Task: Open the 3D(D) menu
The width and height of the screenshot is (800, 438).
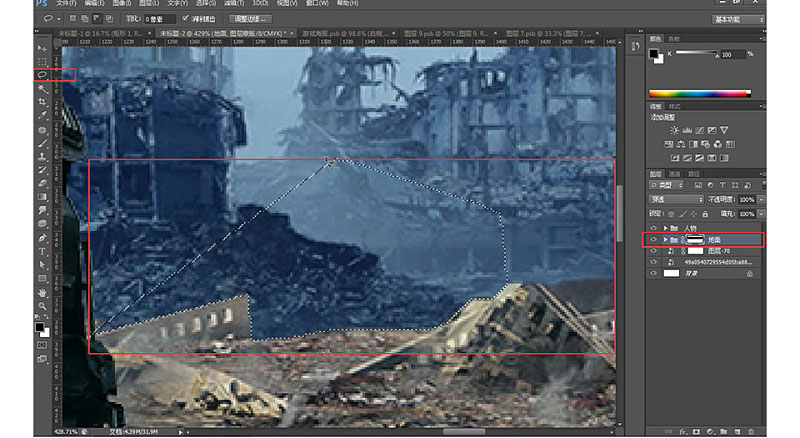Action: 260,3
